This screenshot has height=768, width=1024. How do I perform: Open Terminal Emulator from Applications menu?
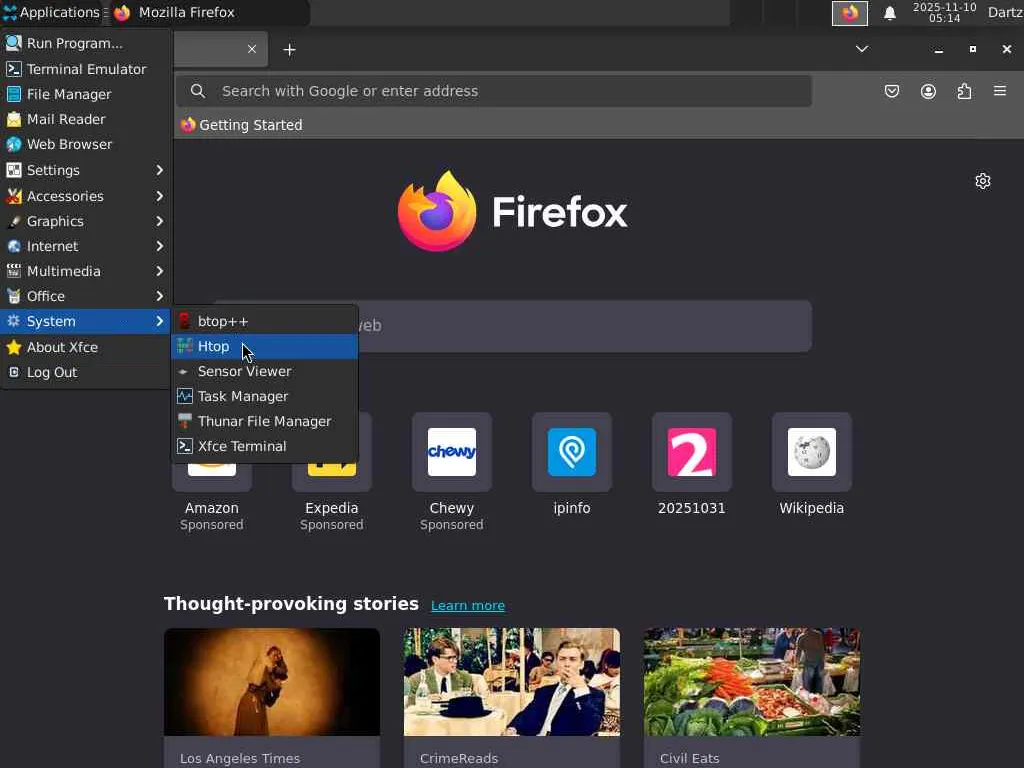pyautogui.click(x=86, y=69)
